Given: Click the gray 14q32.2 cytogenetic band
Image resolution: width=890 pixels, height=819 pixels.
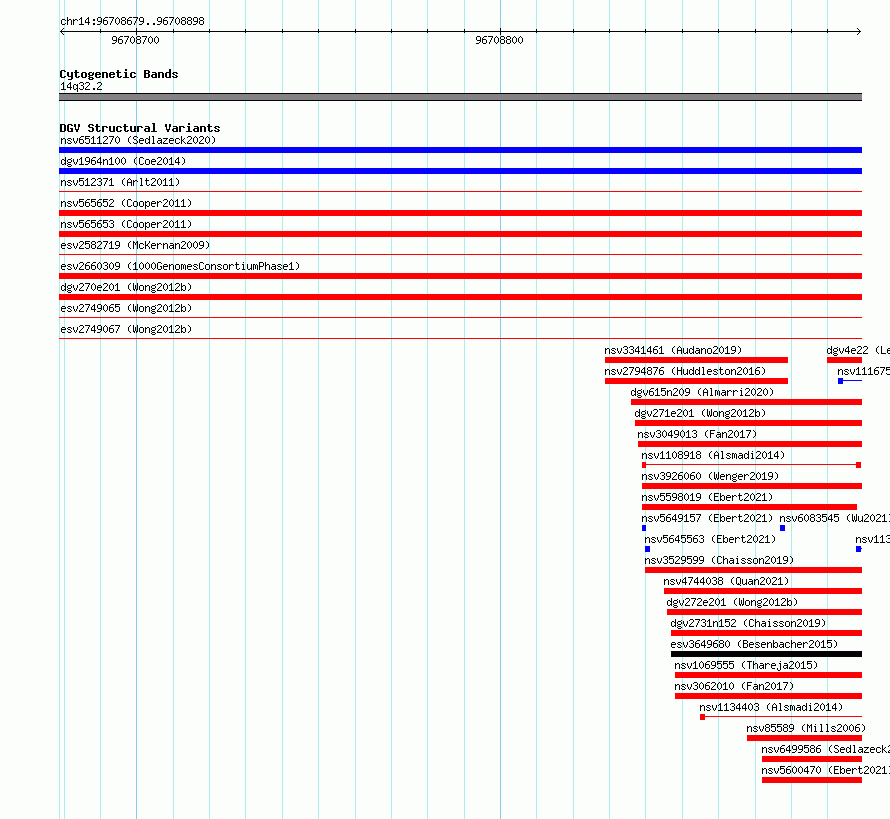Looking at the screenshot, I should point(460,97).
